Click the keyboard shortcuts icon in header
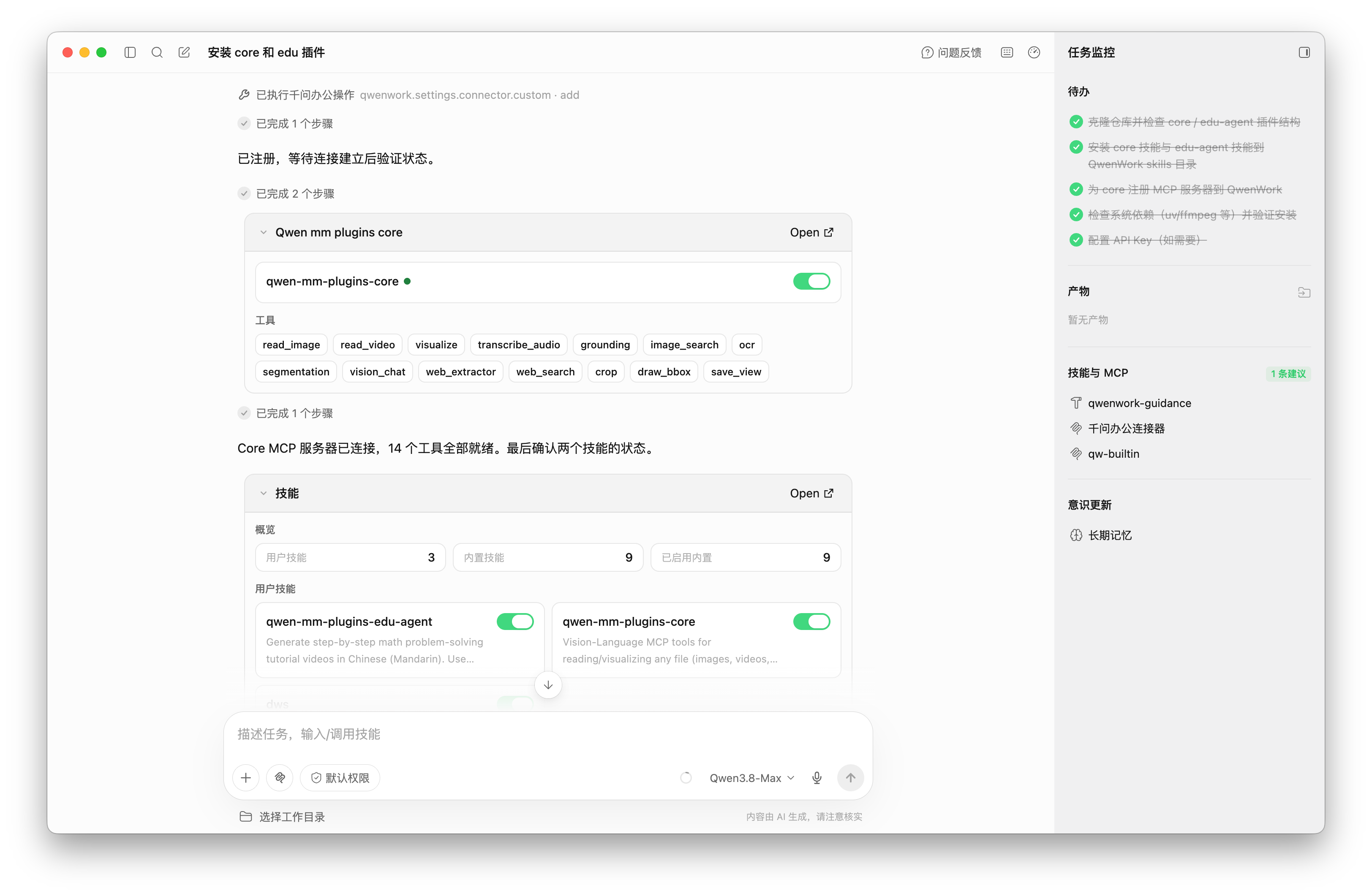1372x896 pixels. [1007, 52]
